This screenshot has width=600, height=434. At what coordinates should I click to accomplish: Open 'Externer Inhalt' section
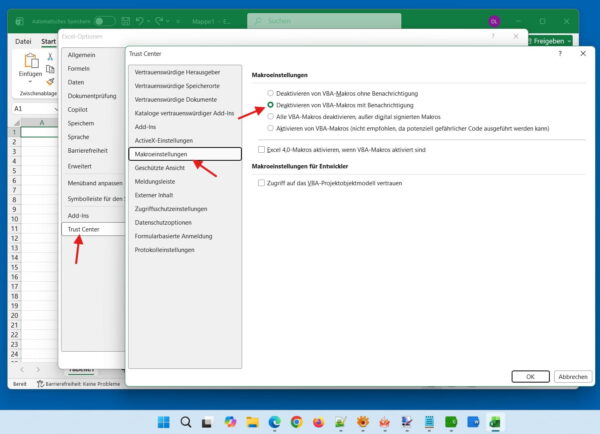185,195
